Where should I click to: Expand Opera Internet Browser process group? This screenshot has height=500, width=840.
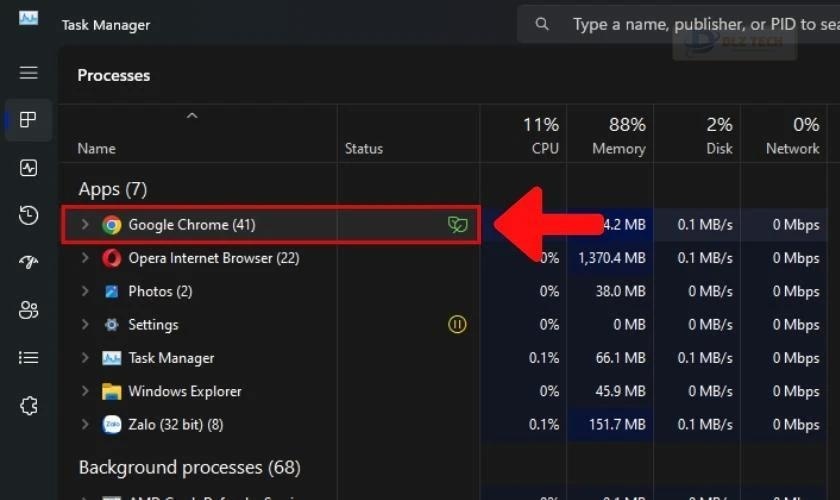click(x=85, y=258)
